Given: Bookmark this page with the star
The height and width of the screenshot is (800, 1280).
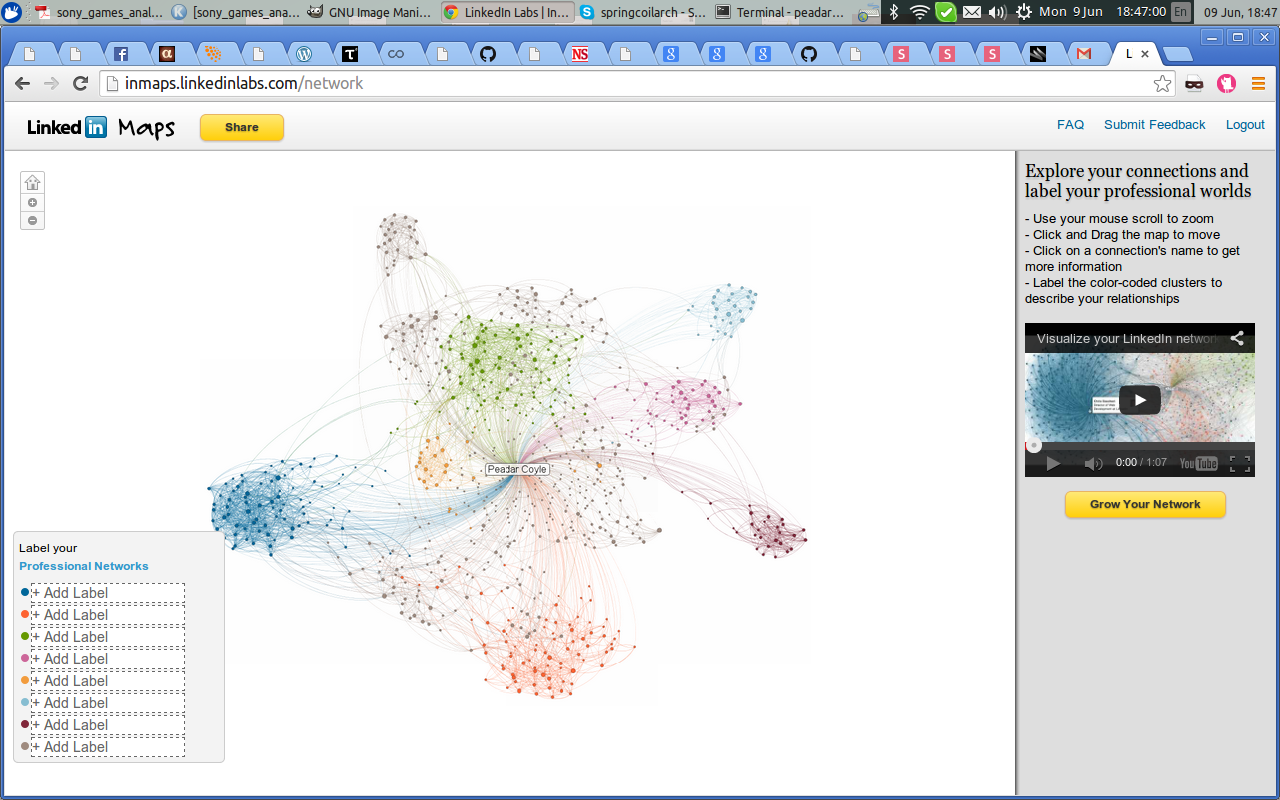Looking at the screenshot, I should (x=1162, y=84).
